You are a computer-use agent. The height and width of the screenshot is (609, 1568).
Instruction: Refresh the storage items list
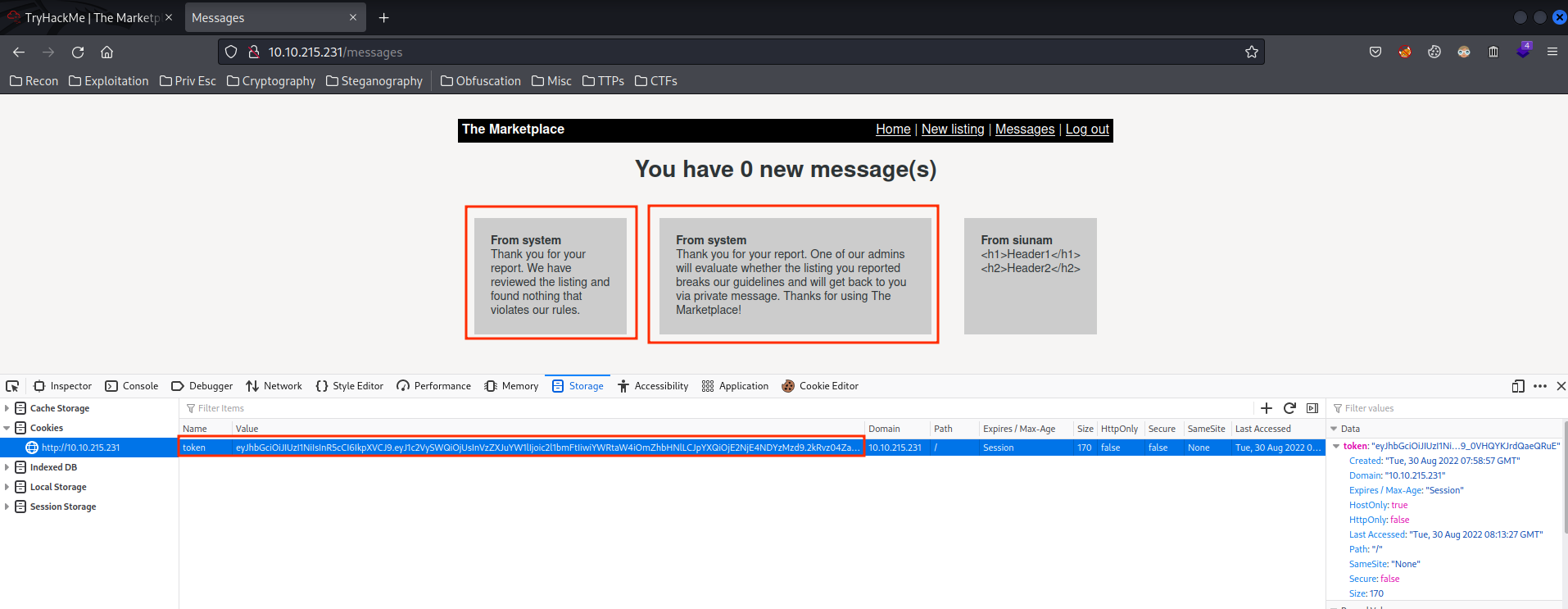tap(1289, 408)
